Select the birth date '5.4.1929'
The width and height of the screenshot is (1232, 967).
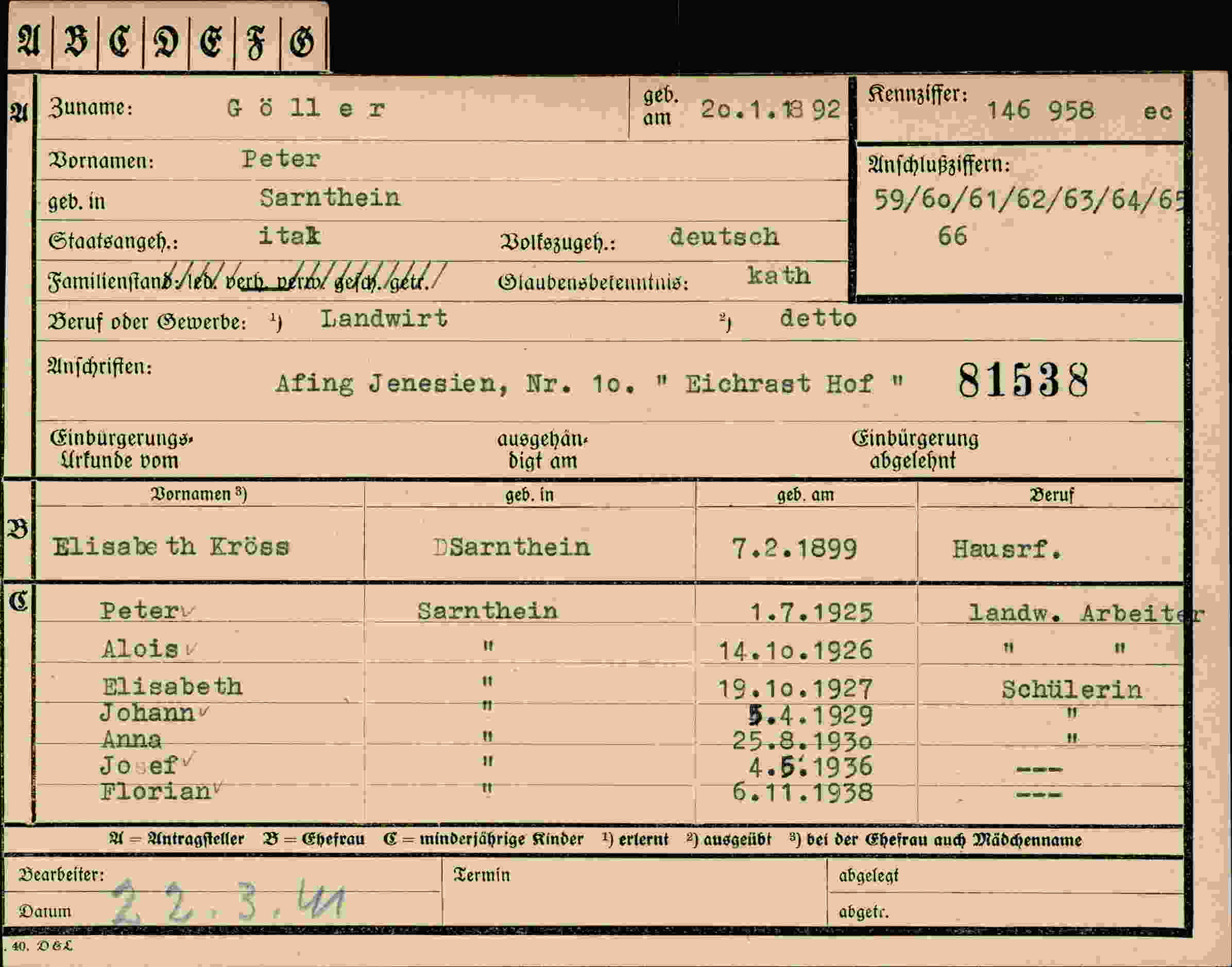(x=811, y=716)
